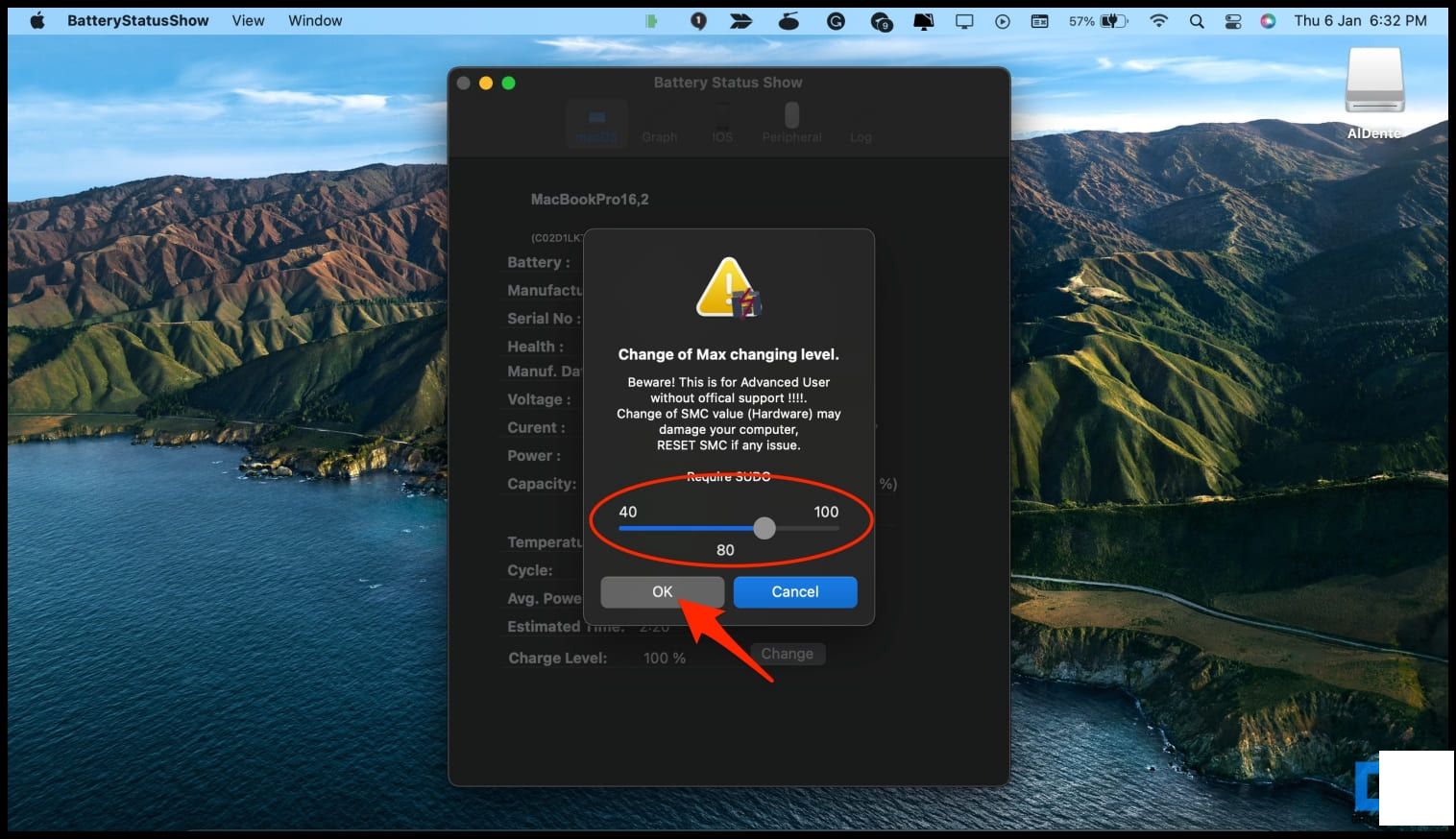Click the double-arrow menu bar icon
This screenshot has width=1456, height=839.
tap(740, 20)
